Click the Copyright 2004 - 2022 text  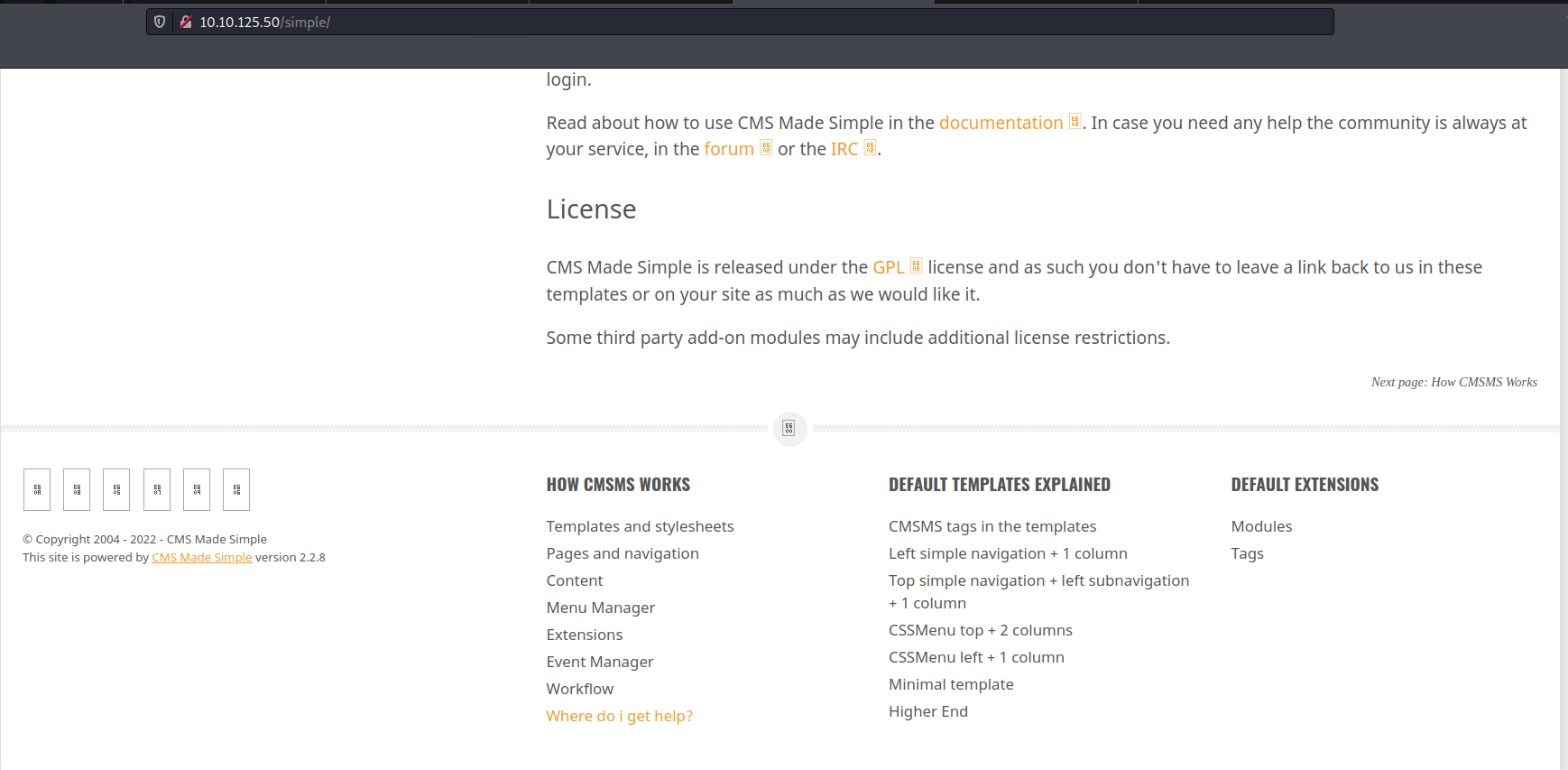144,539
